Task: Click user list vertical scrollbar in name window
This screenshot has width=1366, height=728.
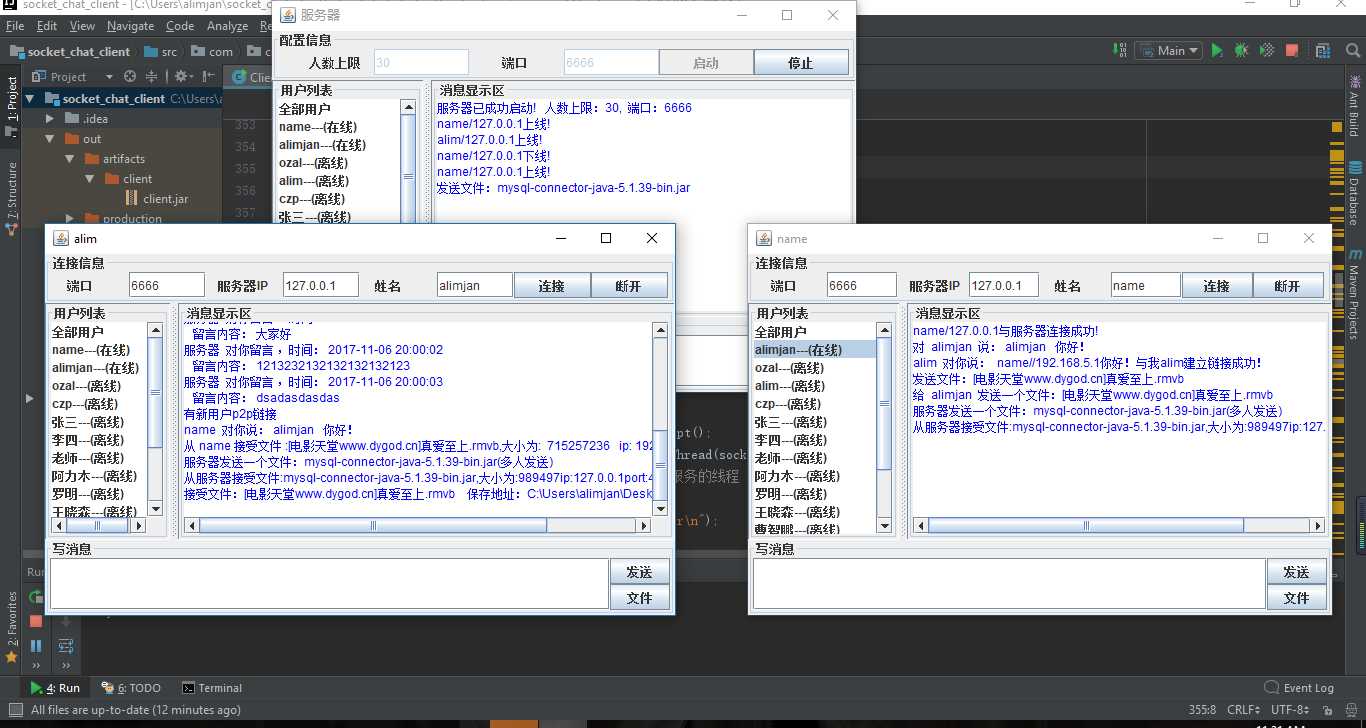Action: [x=883, y=428]
